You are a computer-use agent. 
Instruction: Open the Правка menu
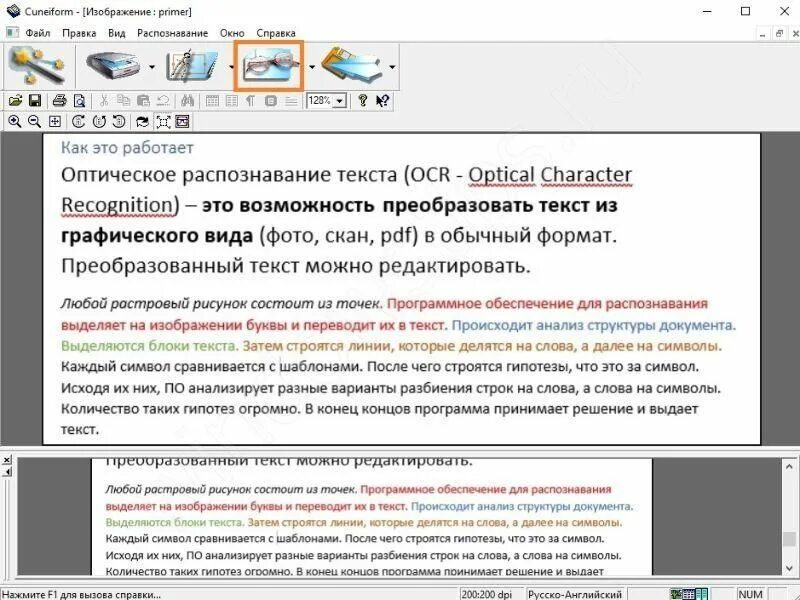(79, 33)
